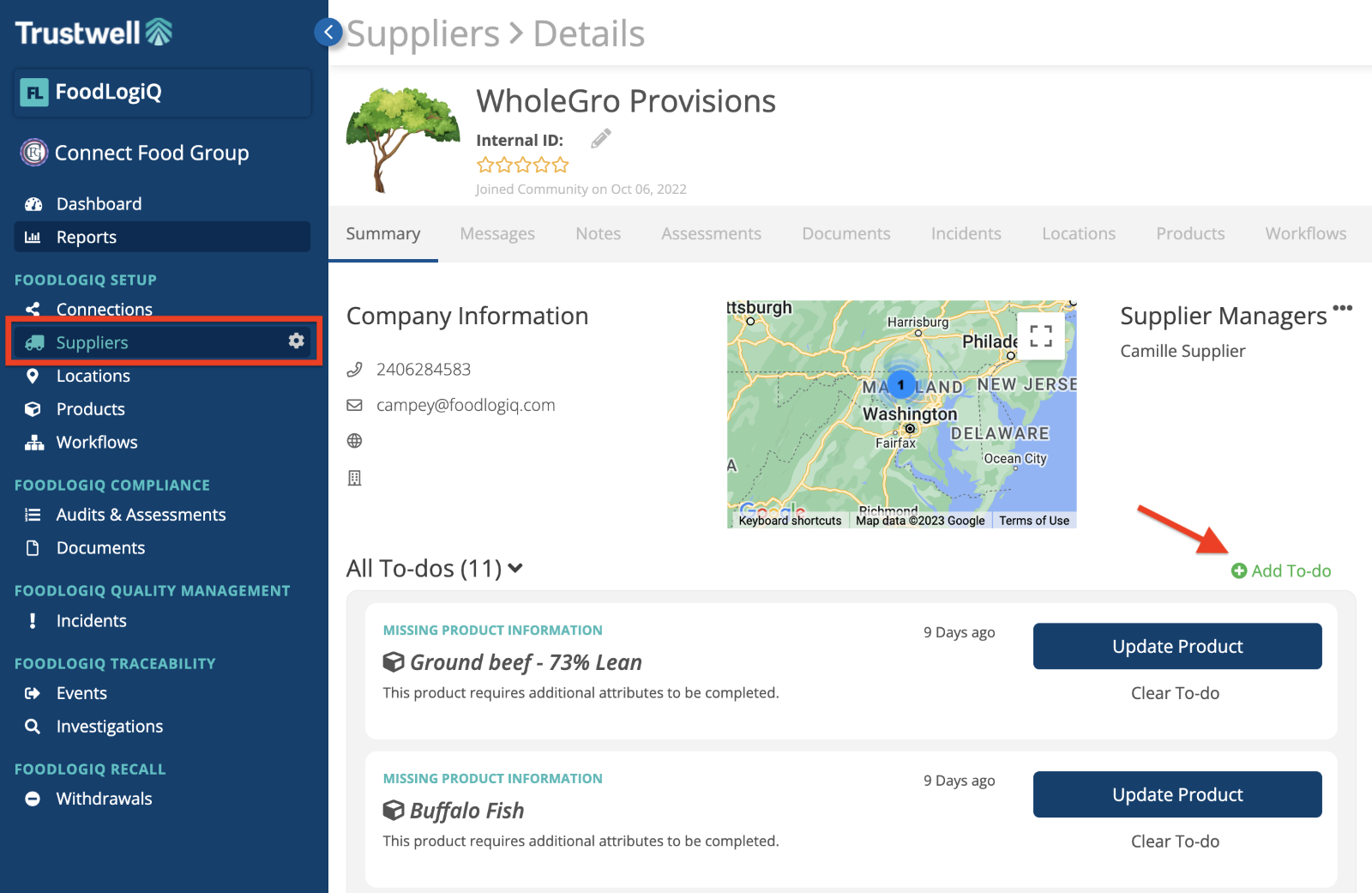Switch to the Notes tab
1372x893 pixels.
[x=599, y=233]
